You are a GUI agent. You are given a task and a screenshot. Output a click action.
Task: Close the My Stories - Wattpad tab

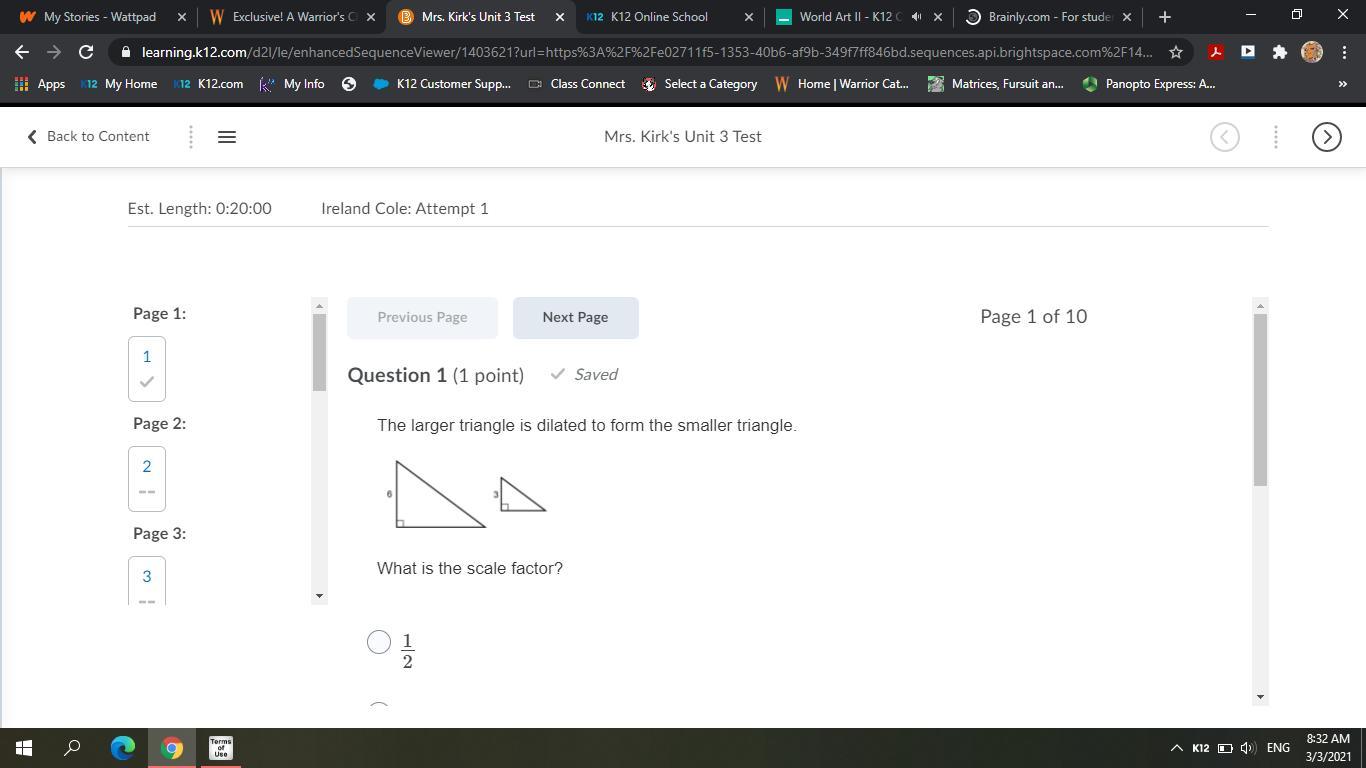(181, 17)
